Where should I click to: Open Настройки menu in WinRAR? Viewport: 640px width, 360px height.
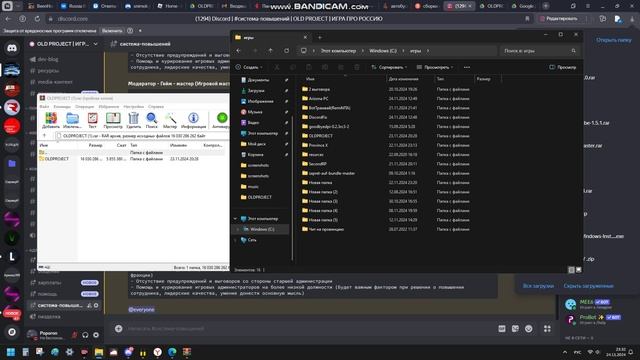point(133,107)
